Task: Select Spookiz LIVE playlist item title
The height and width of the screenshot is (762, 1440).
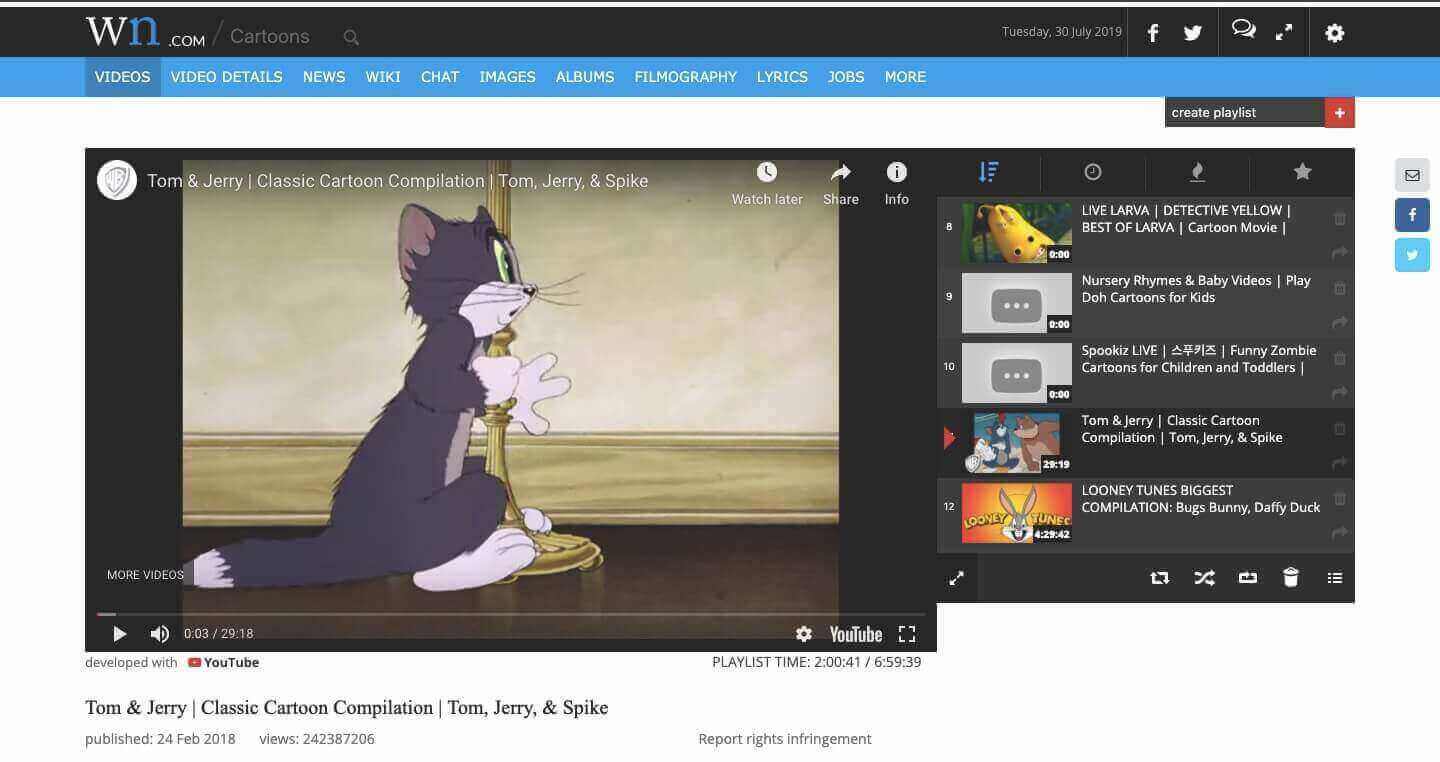Action: [x=1199, y=359]
